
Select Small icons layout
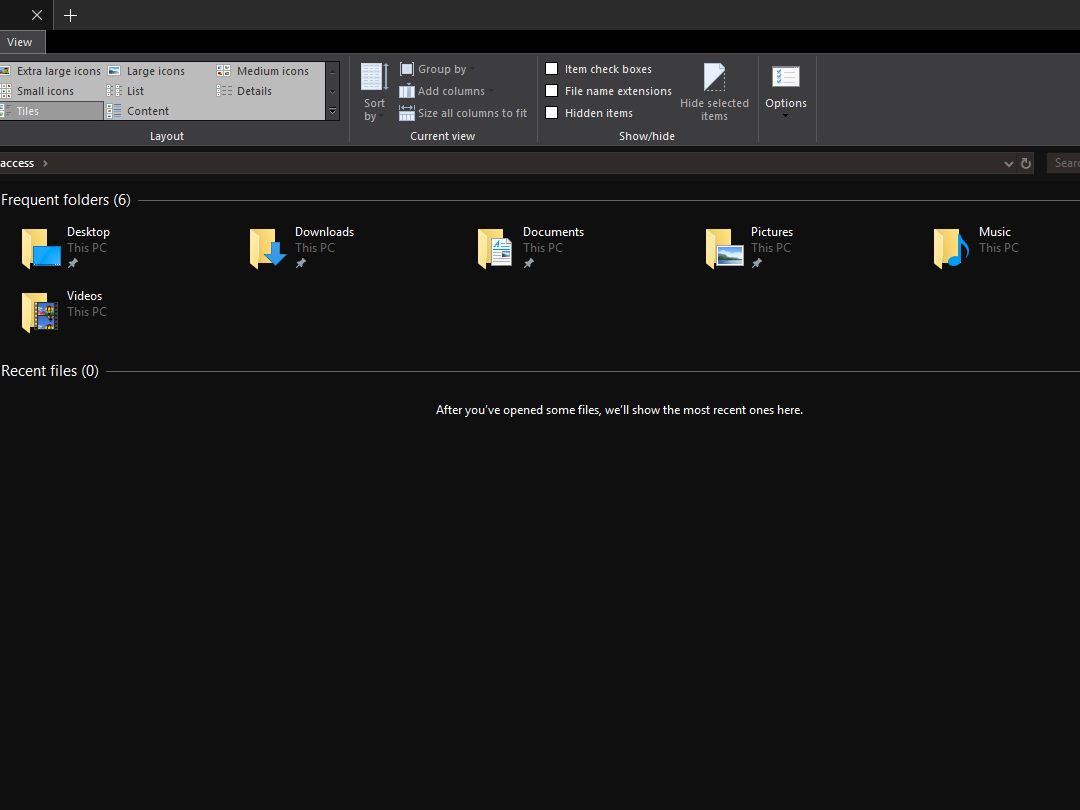point(38,91)
